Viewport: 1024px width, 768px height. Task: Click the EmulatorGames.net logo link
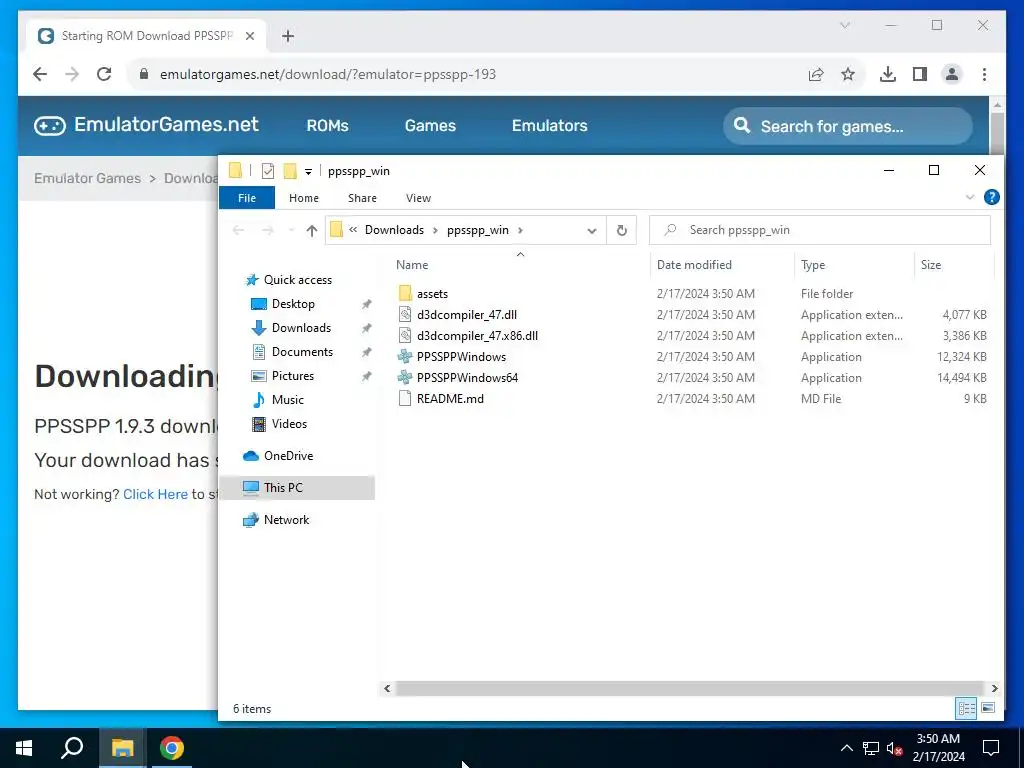coord(146,125)
